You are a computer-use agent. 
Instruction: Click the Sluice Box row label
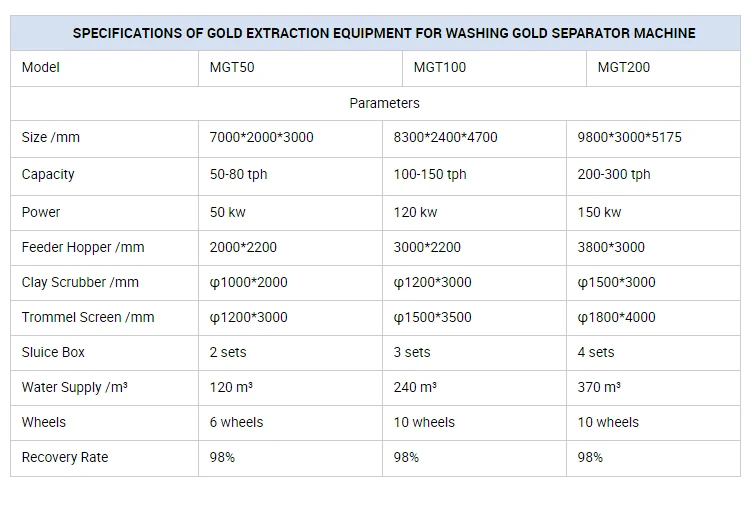click(53, 352)
